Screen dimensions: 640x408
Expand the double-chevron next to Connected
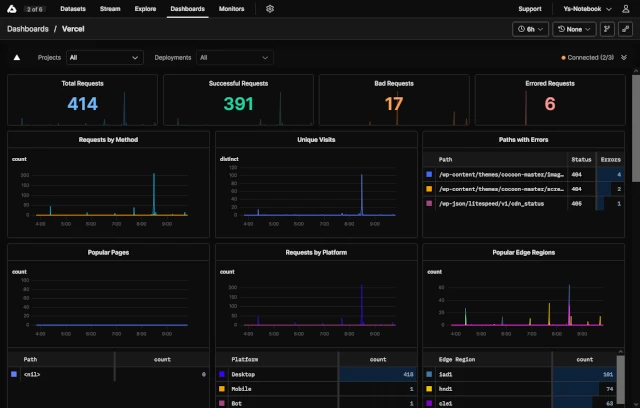click(x=624, y=58)
